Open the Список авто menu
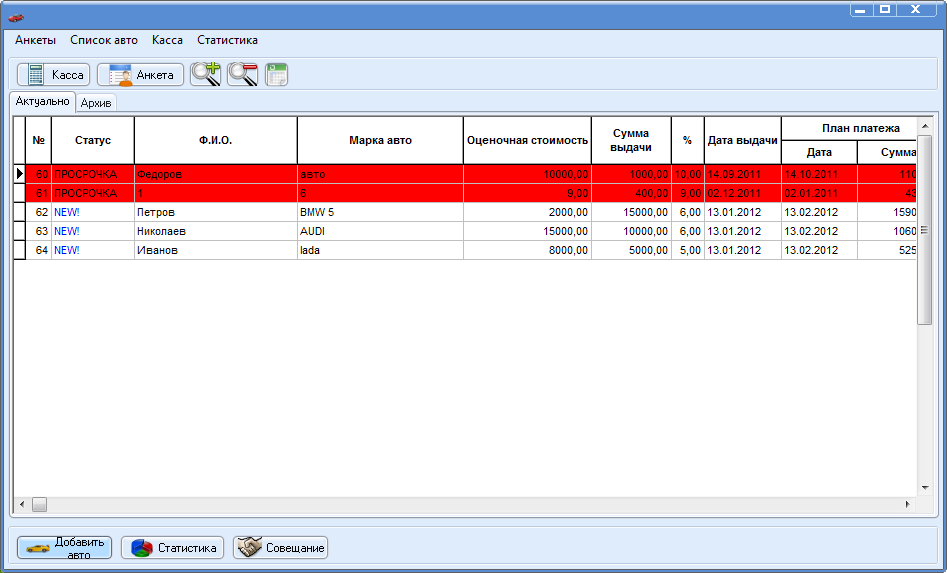Viewport: 947px width, 573px height. tap(104, 40)
